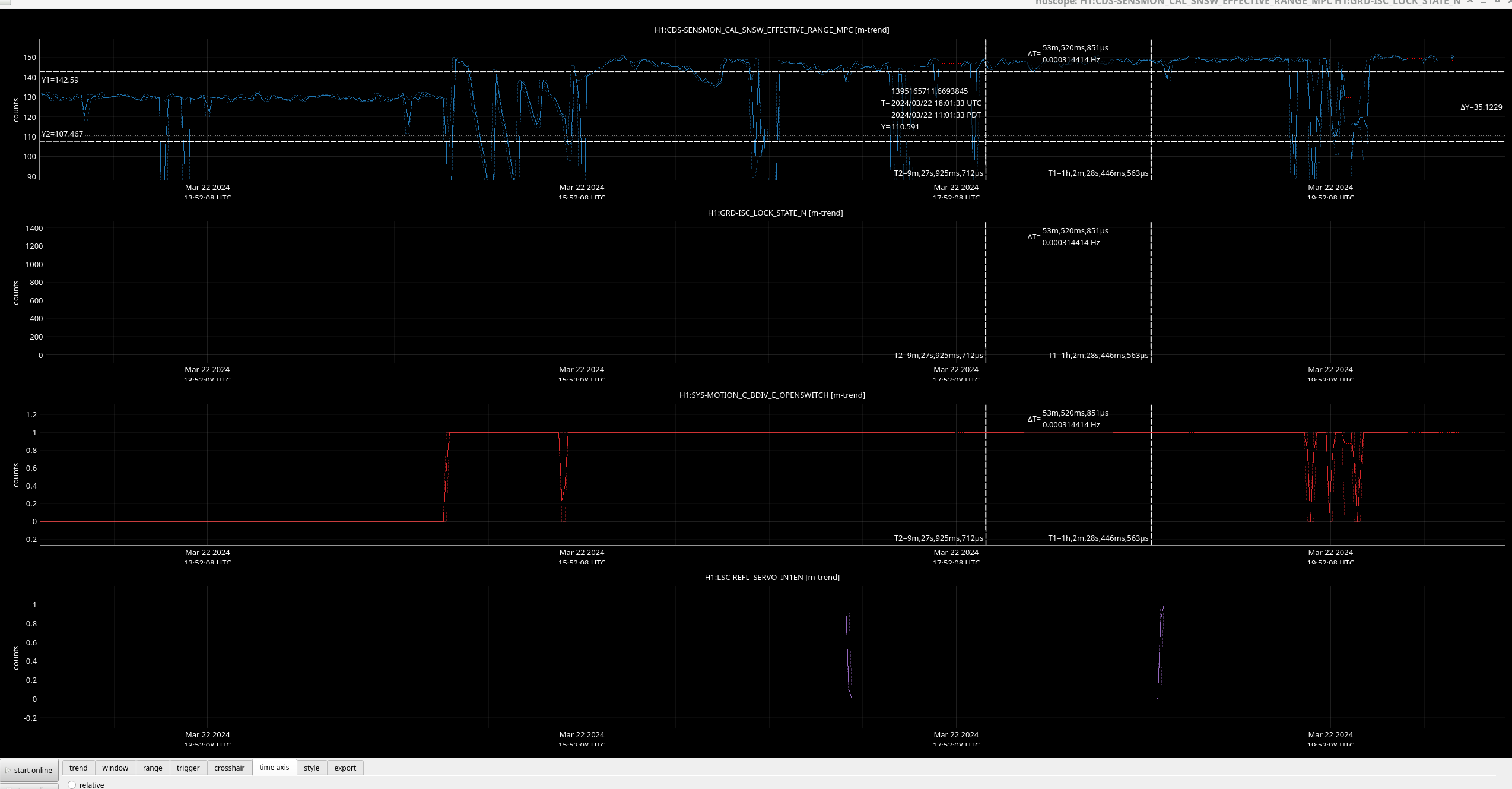
Task: Click the H1:SYS-MOTION_C_BDIV_E_OPENSWITCH plot title
Action: pyautogui.click(x=771, y=395)
